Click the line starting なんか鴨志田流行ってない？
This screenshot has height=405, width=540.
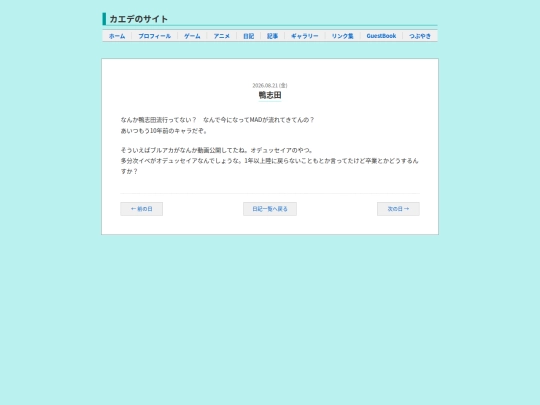click(217, 120)
